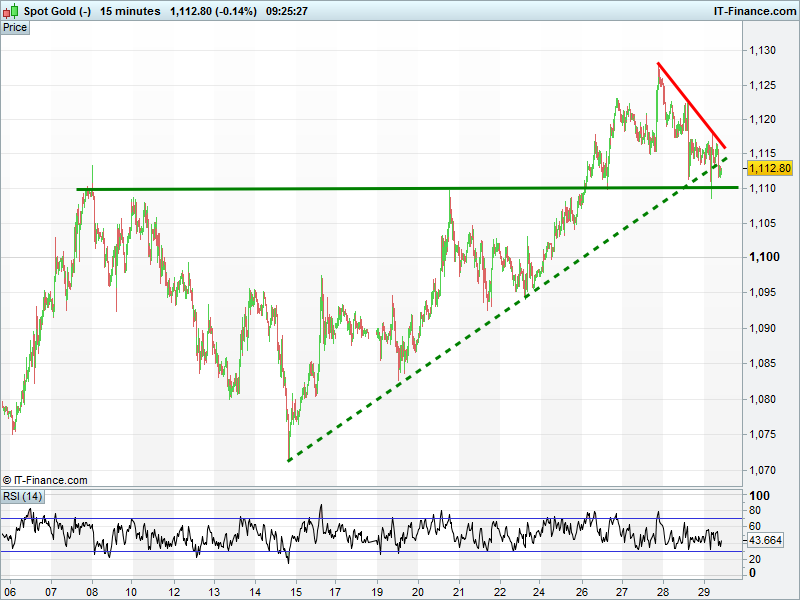Viewport: 800px width, 600px height.
Task: Select the solid green horizontal support line
Action: tap(400, 188)
